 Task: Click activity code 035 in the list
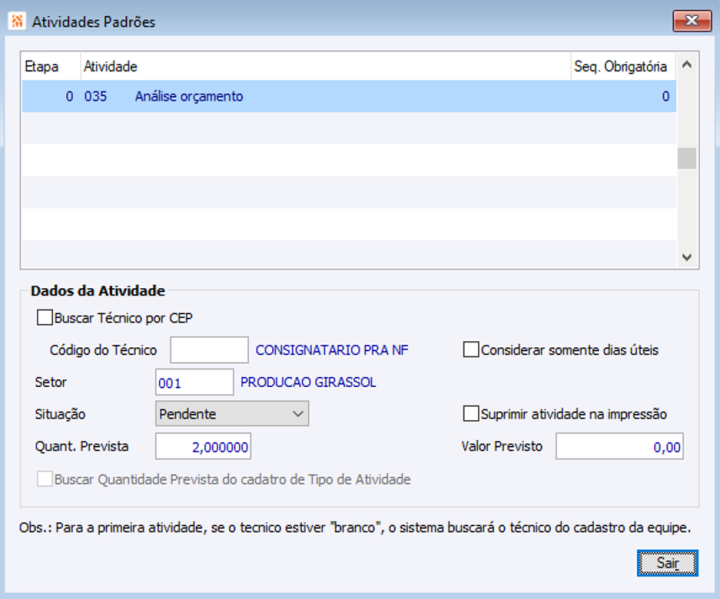click(96, 96)
